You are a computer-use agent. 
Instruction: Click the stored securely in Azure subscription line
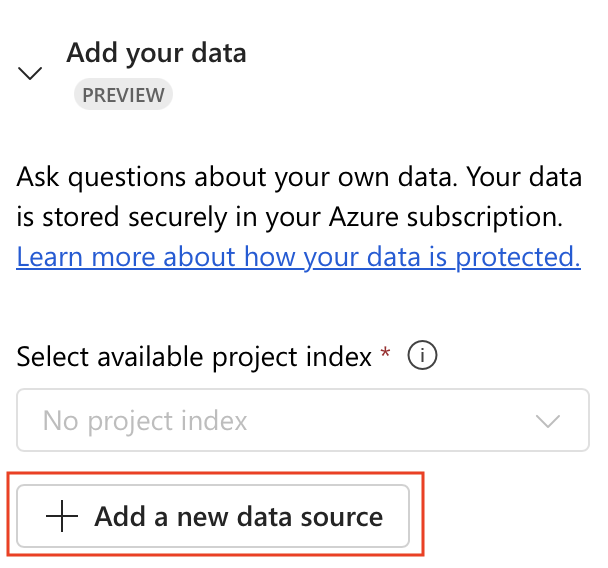pos(289,218)
